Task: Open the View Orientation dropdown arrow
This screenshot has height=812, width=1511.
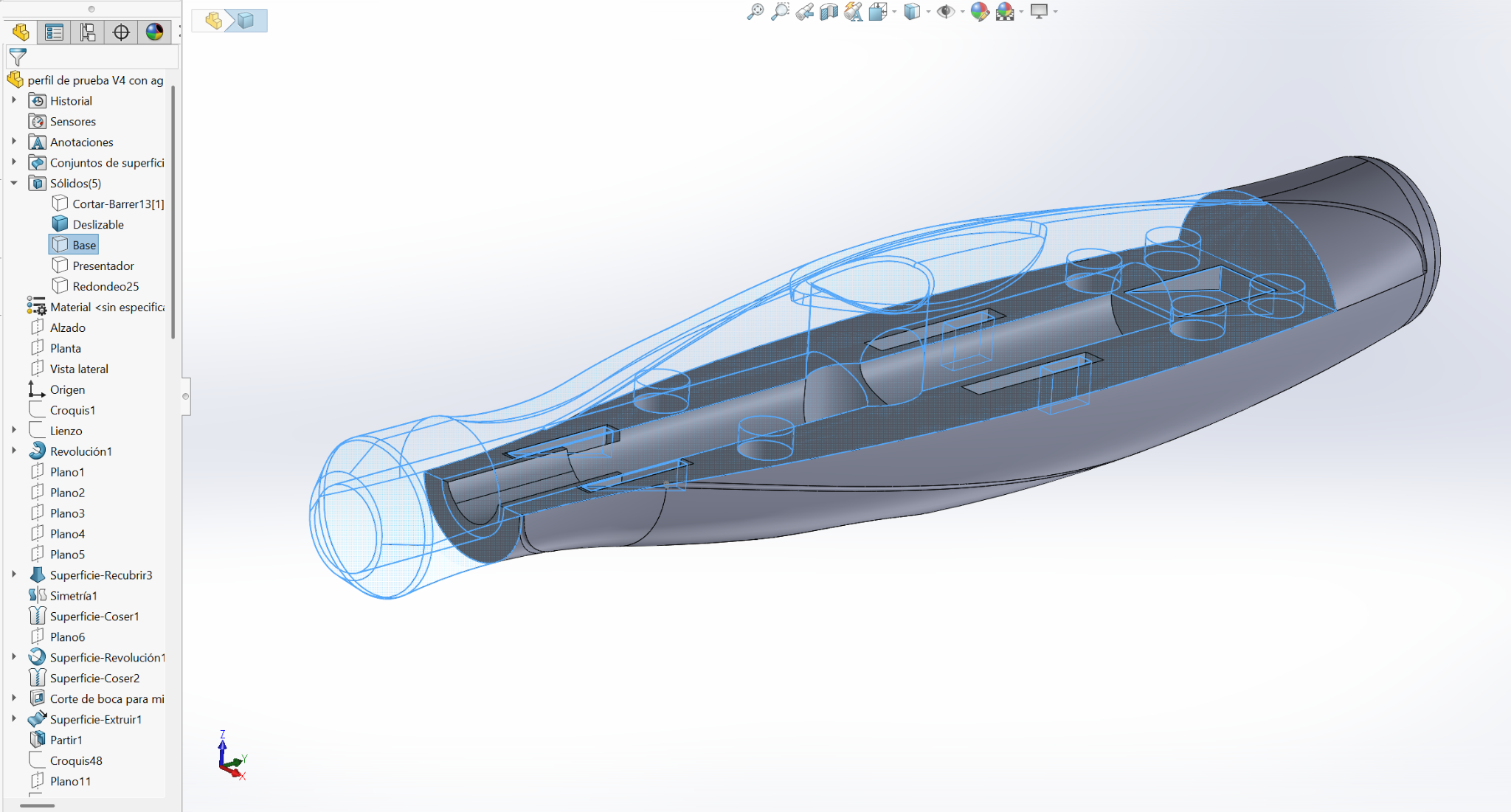Action: 894,12
